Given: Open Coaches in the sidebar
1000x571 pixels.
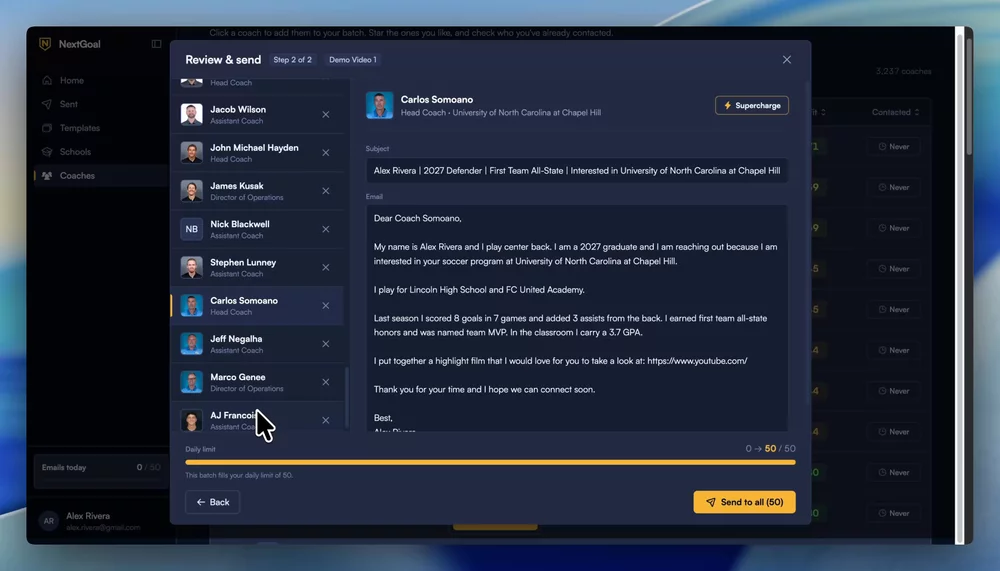Looking at the screenshot, I should click(x=101, y=175).
